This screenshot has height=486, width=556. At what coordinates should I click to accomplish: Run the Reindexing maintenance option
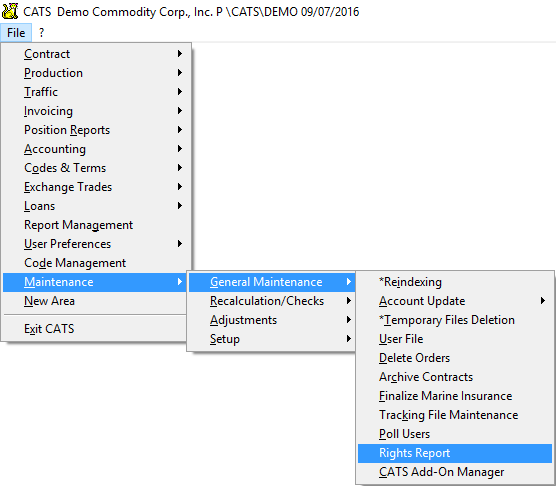click(x=455, y=282)
